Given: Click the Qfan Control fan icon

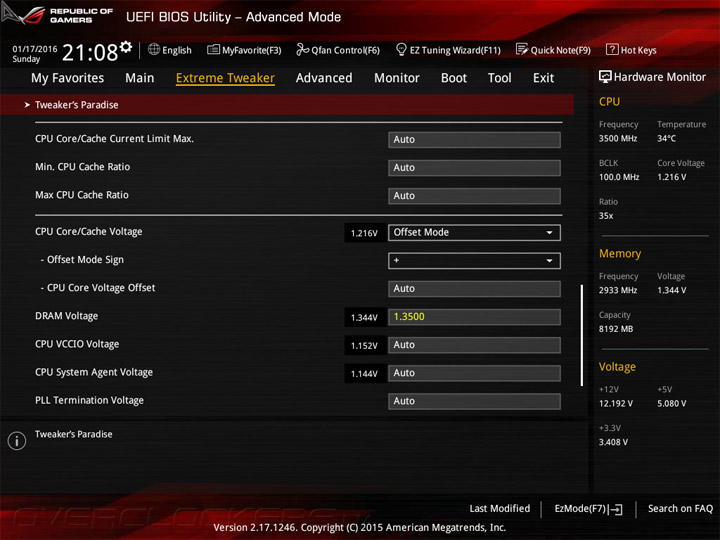Looking at the screenshot, I should tap(302, 49).
